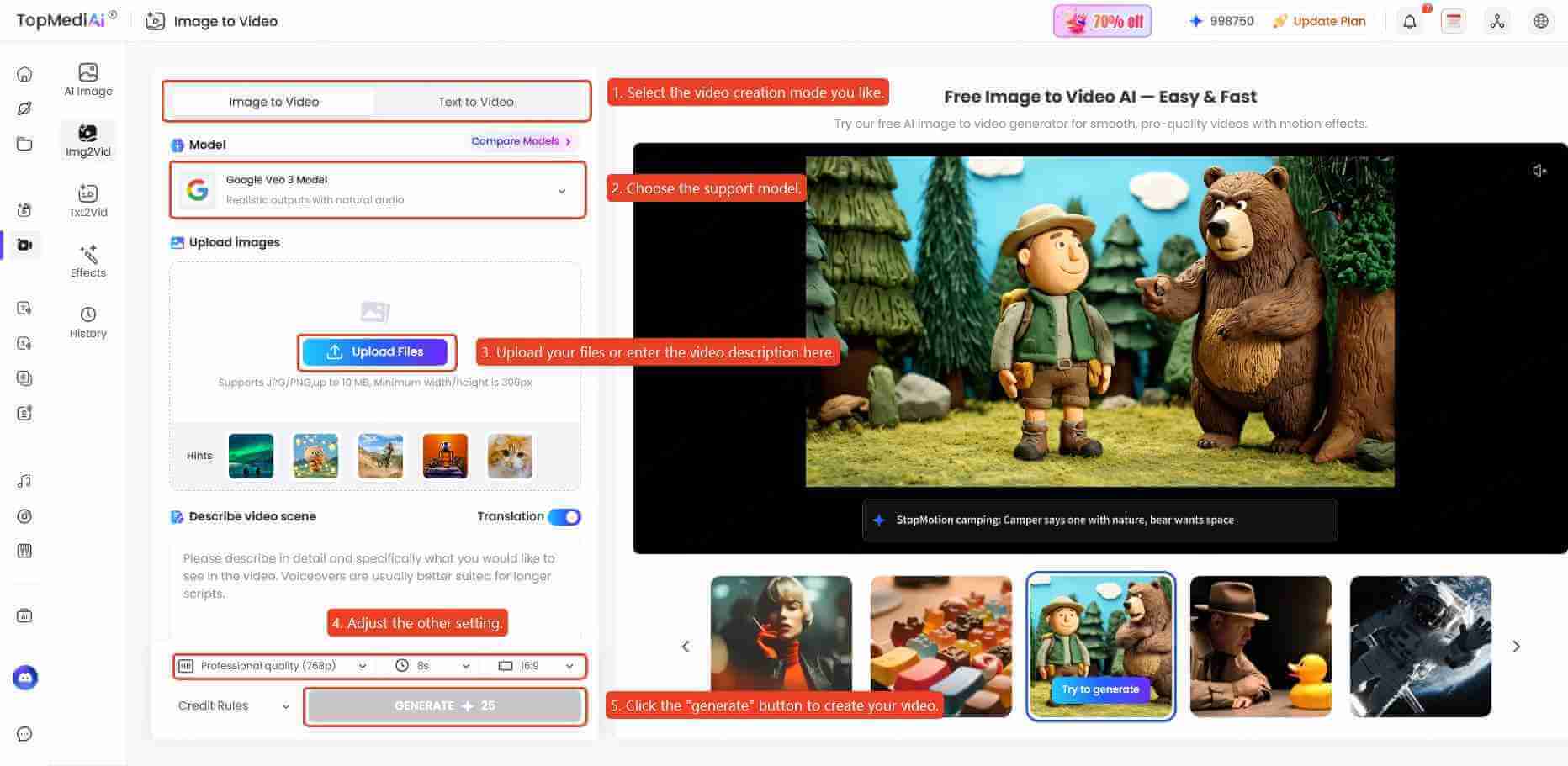View the generation History
Viewport: 1568px width, 766px height.
pos(87,321)
